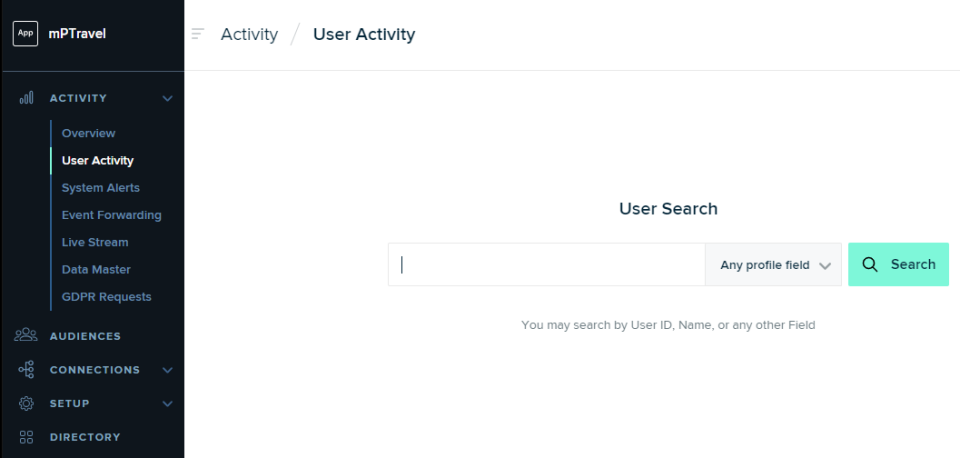Select System Alerts in sidebar

click(x=100, y=188)
